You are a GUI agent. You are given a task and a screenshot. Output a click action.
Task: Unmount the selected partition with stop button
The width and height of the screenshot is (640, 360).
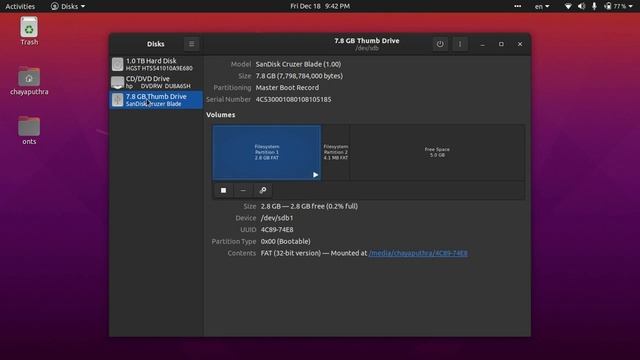tap(223, 190)
